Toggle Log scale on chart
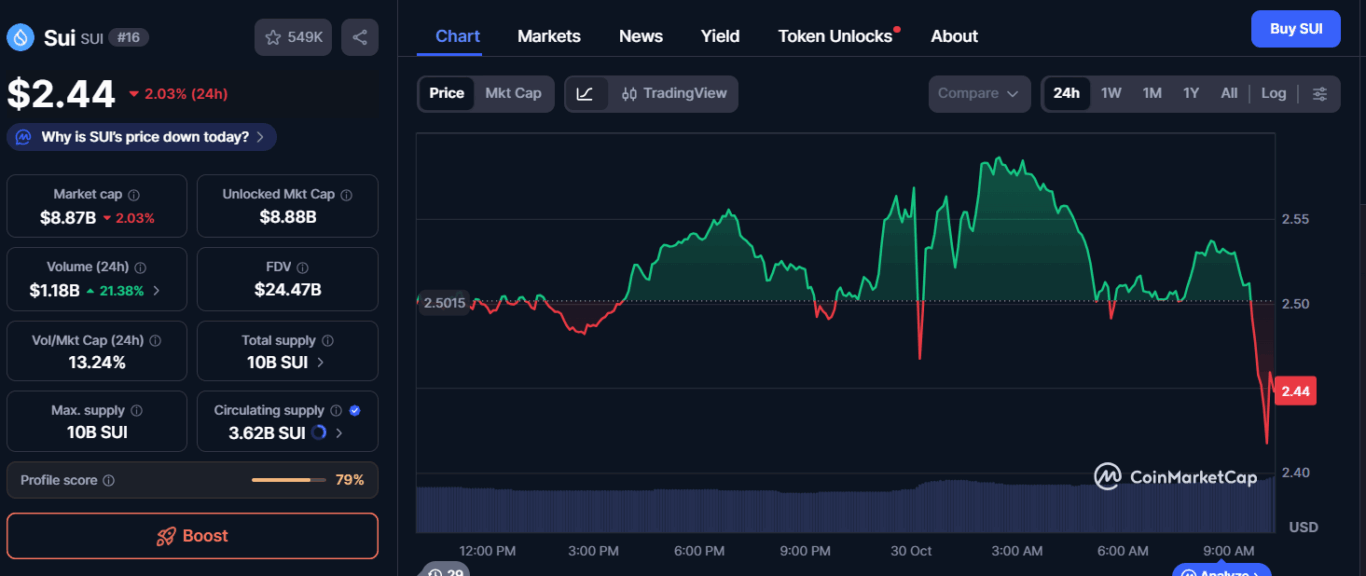The height and width of the screenshot is (576, 1366). [x=1273, y=94]
